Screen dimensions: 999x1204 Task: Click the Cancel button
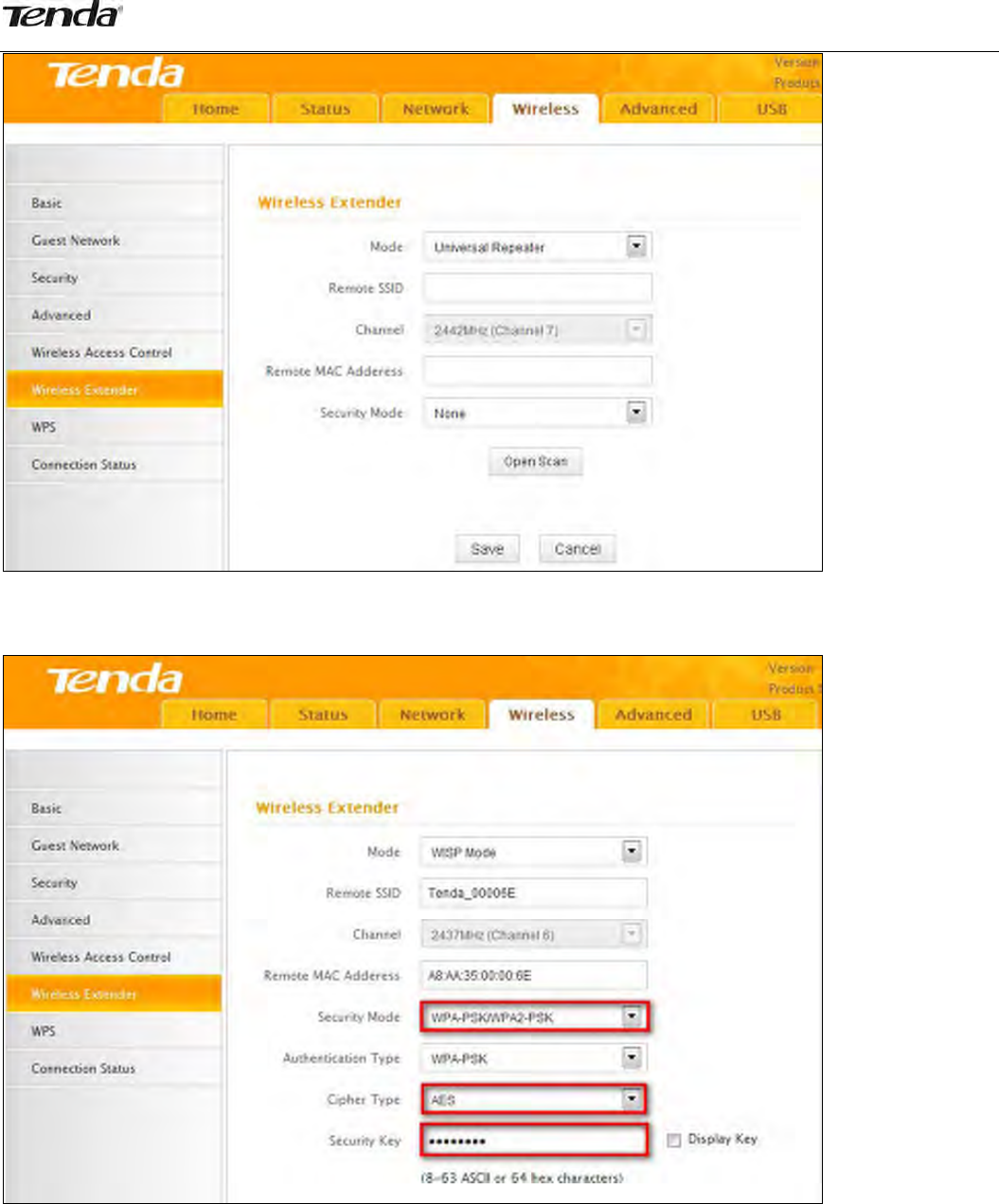tap(578, 549)
